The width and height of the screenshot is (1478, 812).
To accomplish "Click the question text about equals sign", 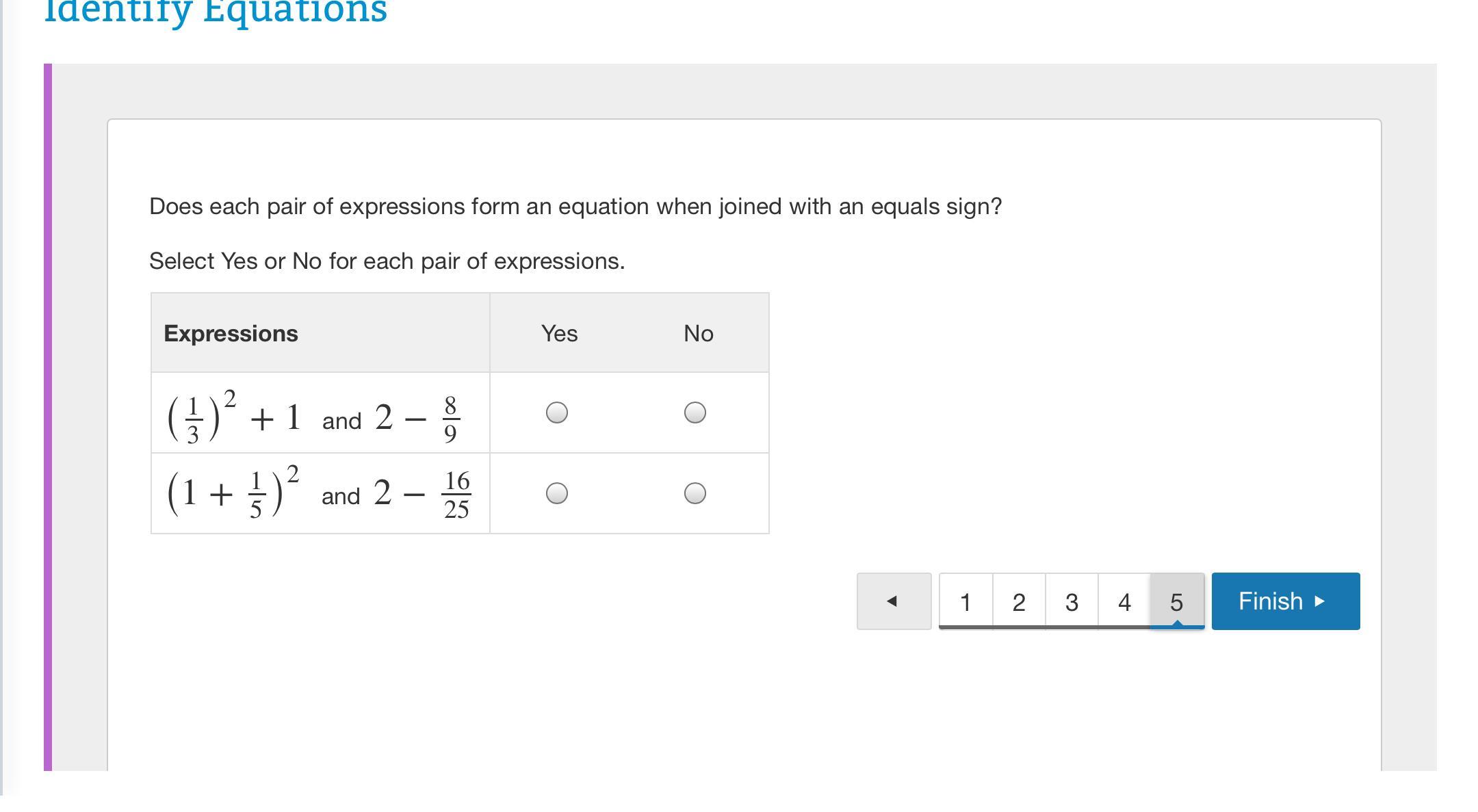I will 575,207.
